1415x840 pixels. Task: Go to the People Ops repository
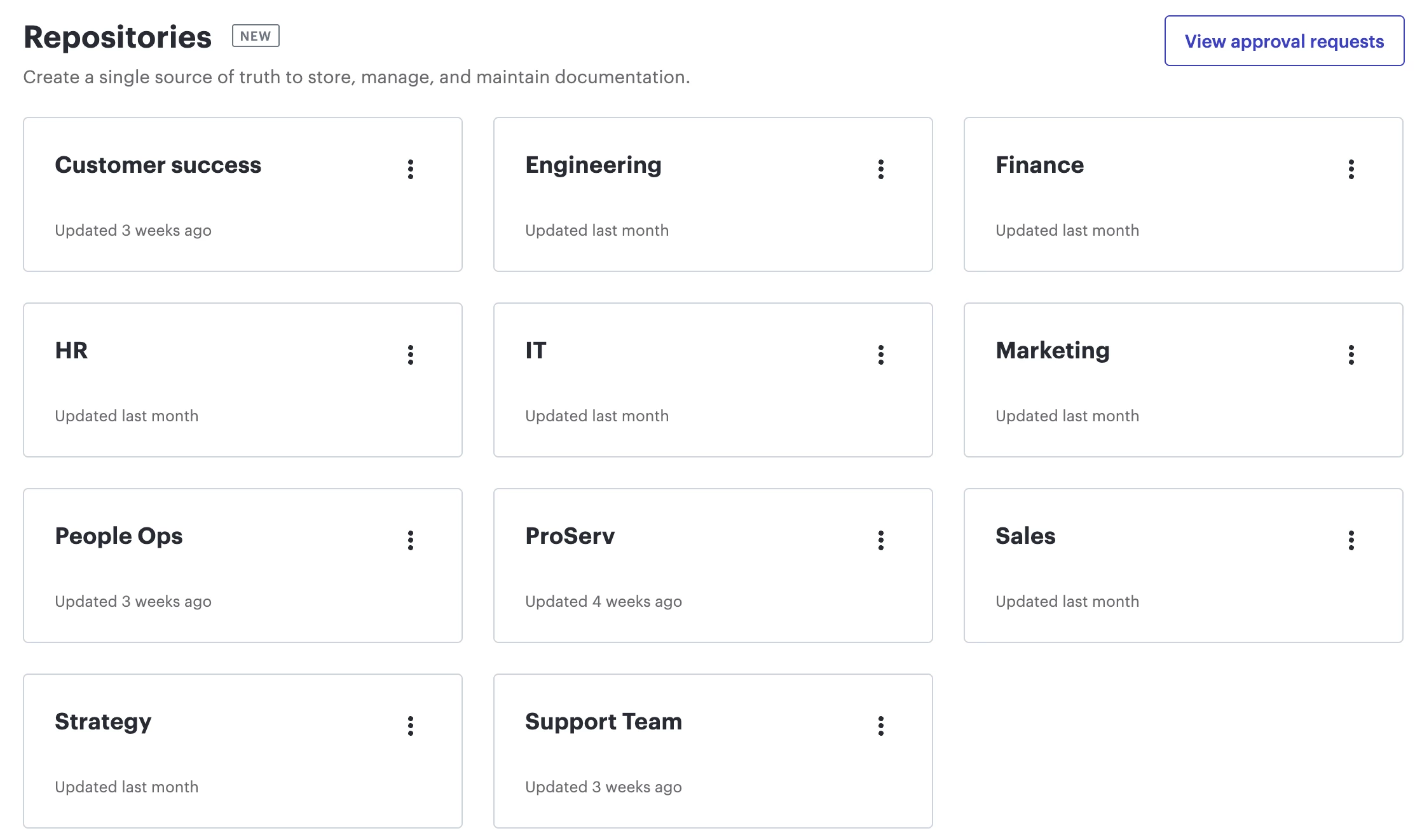click(x=119, y=536)
